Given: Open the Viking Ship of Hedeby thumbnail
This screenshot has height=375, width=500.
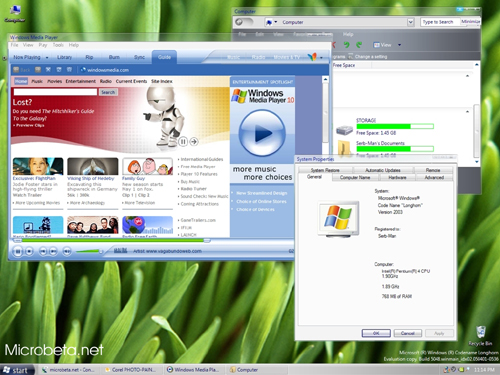Looking at the screenshot, I should [x=93, y=166].
